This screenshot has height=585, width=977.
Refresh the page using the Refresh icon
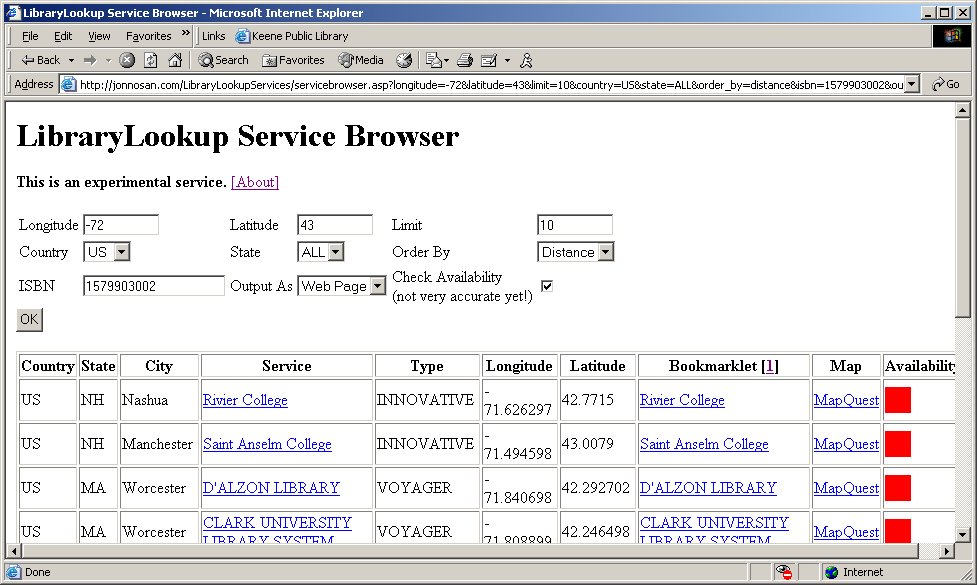pyautogui.click(x=151, y=60)
